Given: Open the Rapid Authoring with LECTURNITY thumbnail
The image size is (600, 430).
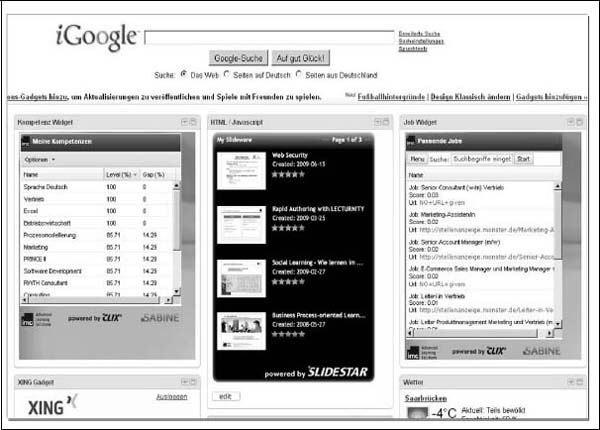Looking at the screenshot, I should click(241, 225).
